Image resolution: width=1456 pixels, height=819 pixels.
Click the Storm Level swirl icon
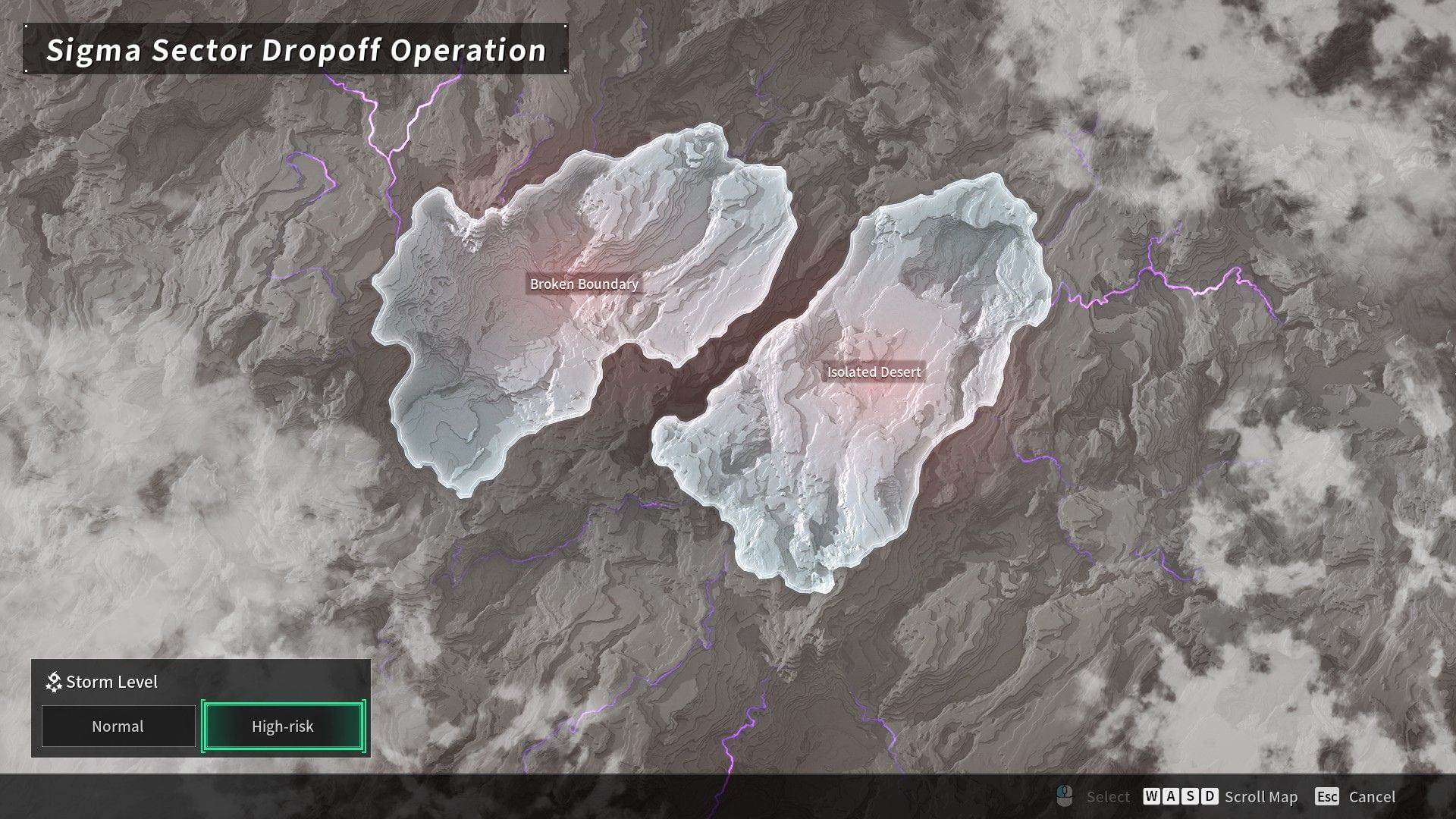point(53,682)
